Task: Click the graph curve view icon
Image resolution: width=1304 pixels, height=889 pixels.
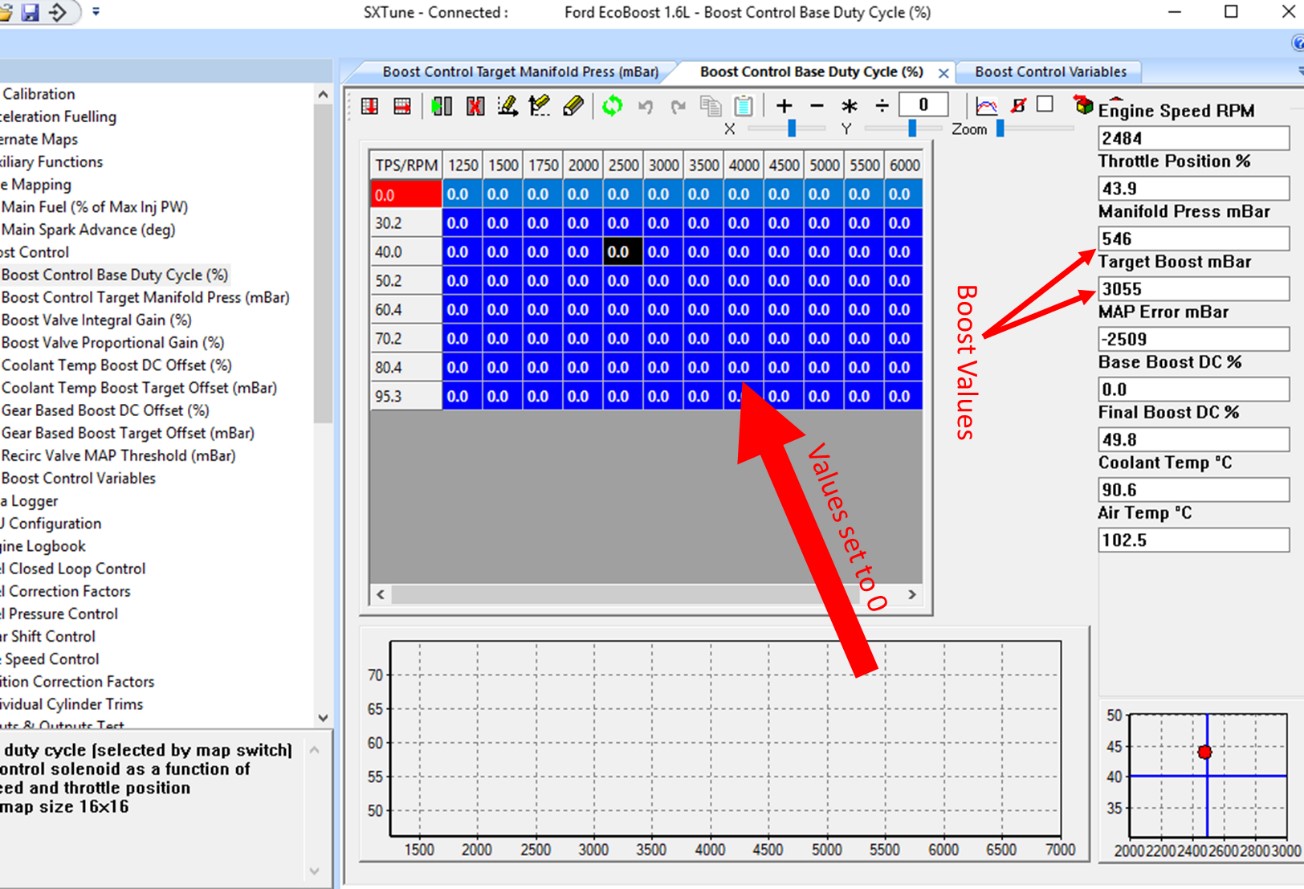Action: click(x=986, y=106)
